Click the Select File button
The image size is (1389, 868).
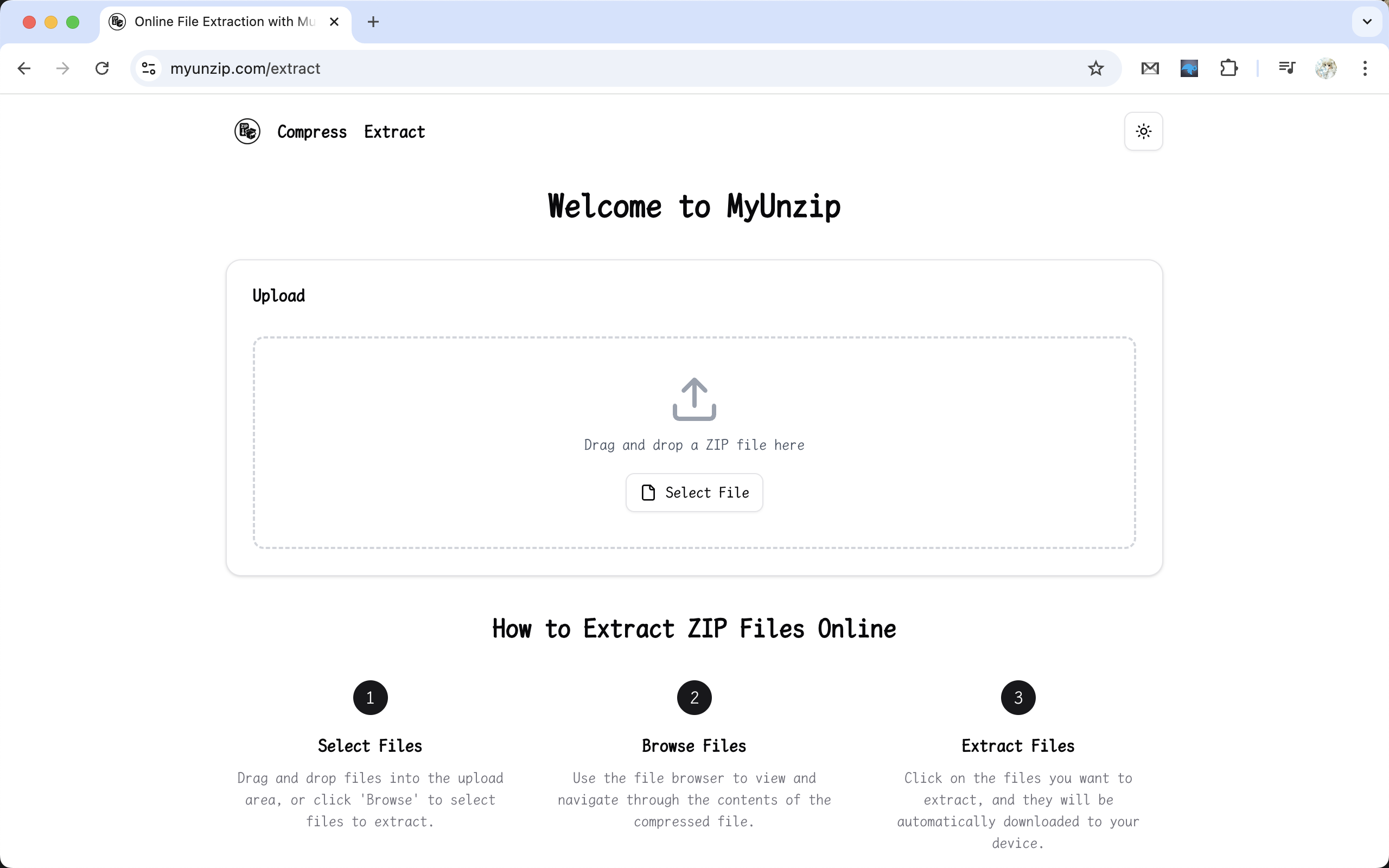694,493
